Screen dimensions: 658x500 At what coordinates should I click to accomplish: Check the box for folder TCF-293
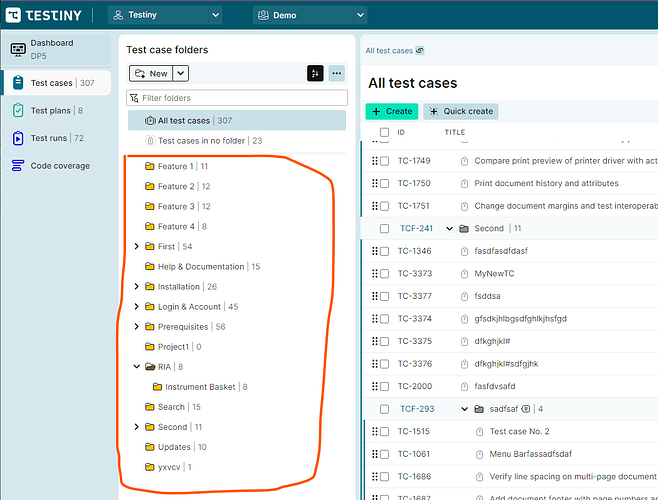tap(384, 409)
